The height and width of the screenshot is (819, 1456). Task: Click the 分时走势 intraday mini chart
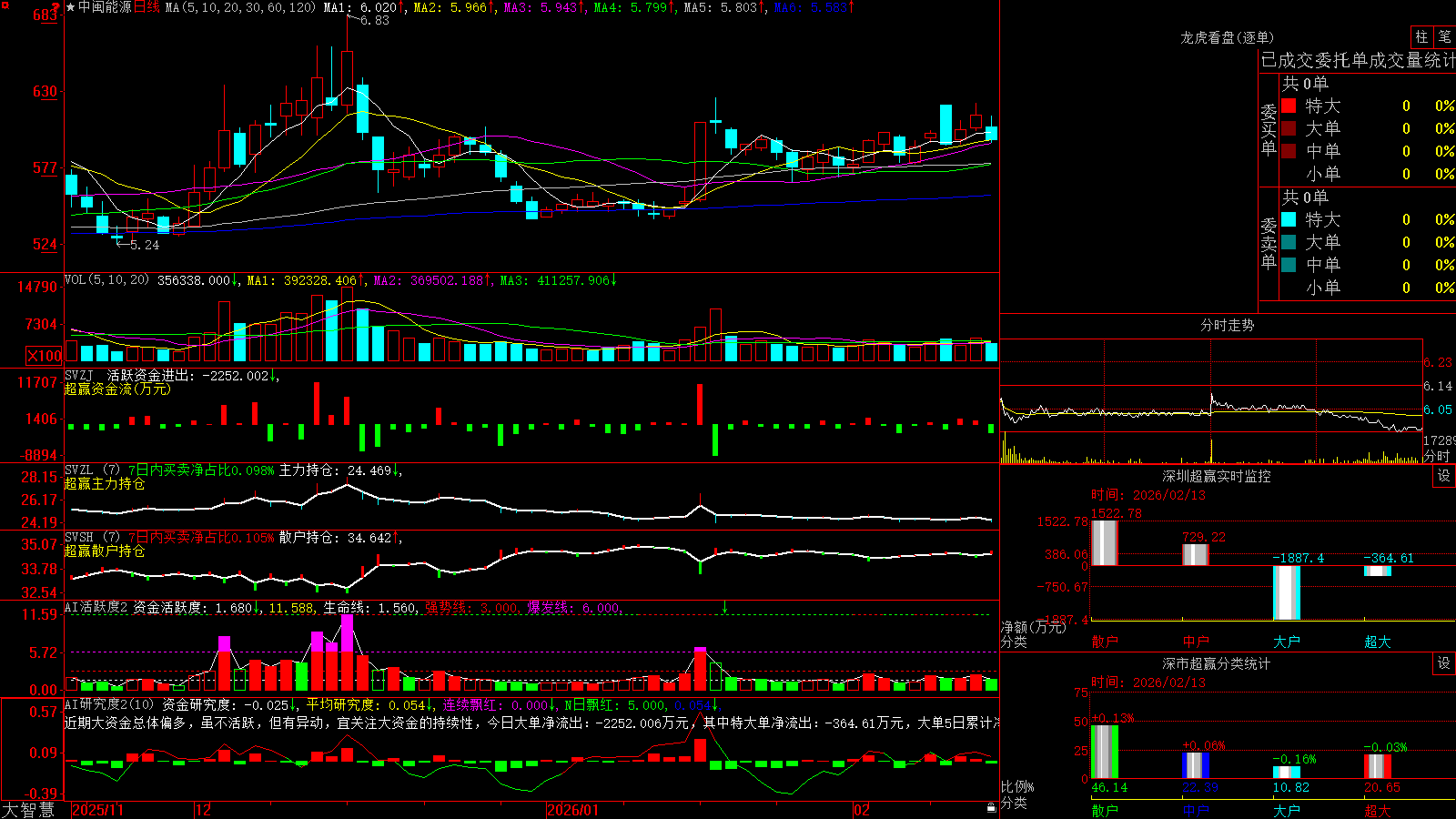click(x=1211, y=401)
